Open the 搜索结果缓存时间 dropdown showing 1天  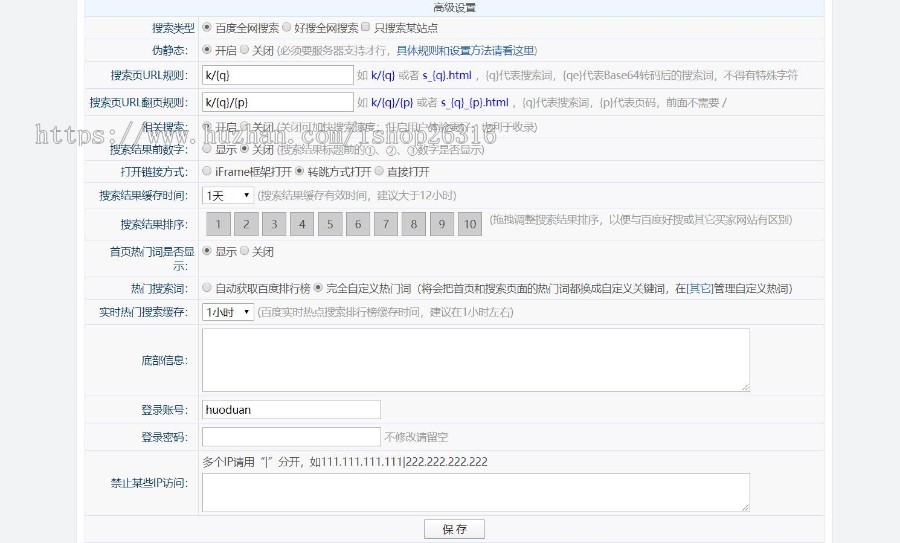pyautogui.click(x=228, y=196)
